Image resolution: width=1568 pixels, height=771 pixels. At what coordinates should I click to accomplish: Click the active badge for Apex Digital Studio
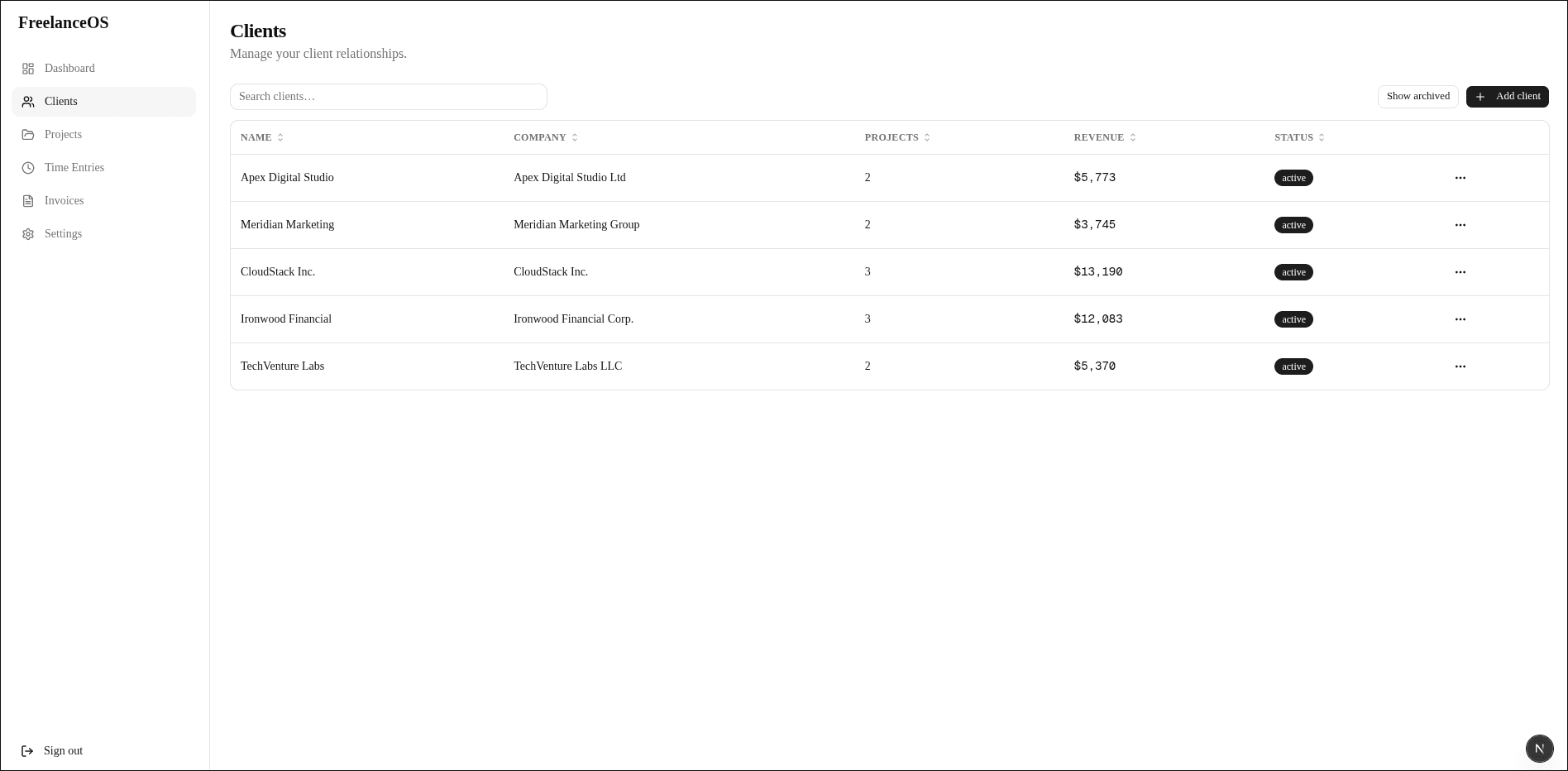click(1293, 178)
